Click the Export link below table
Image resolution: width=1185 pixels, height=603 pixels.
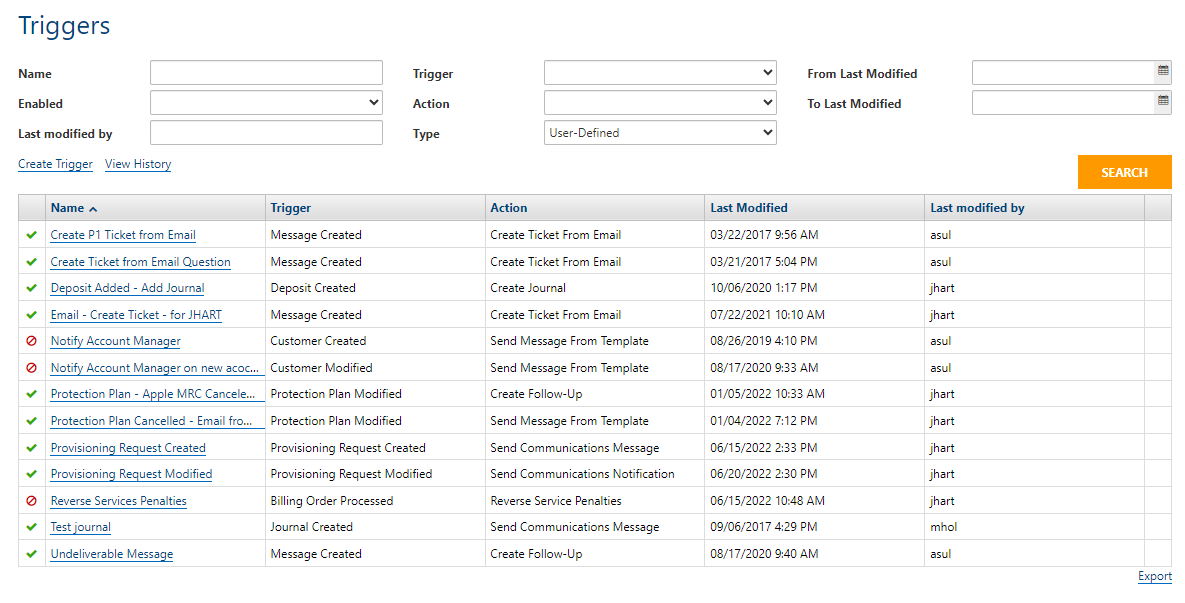coord(1154,577)
